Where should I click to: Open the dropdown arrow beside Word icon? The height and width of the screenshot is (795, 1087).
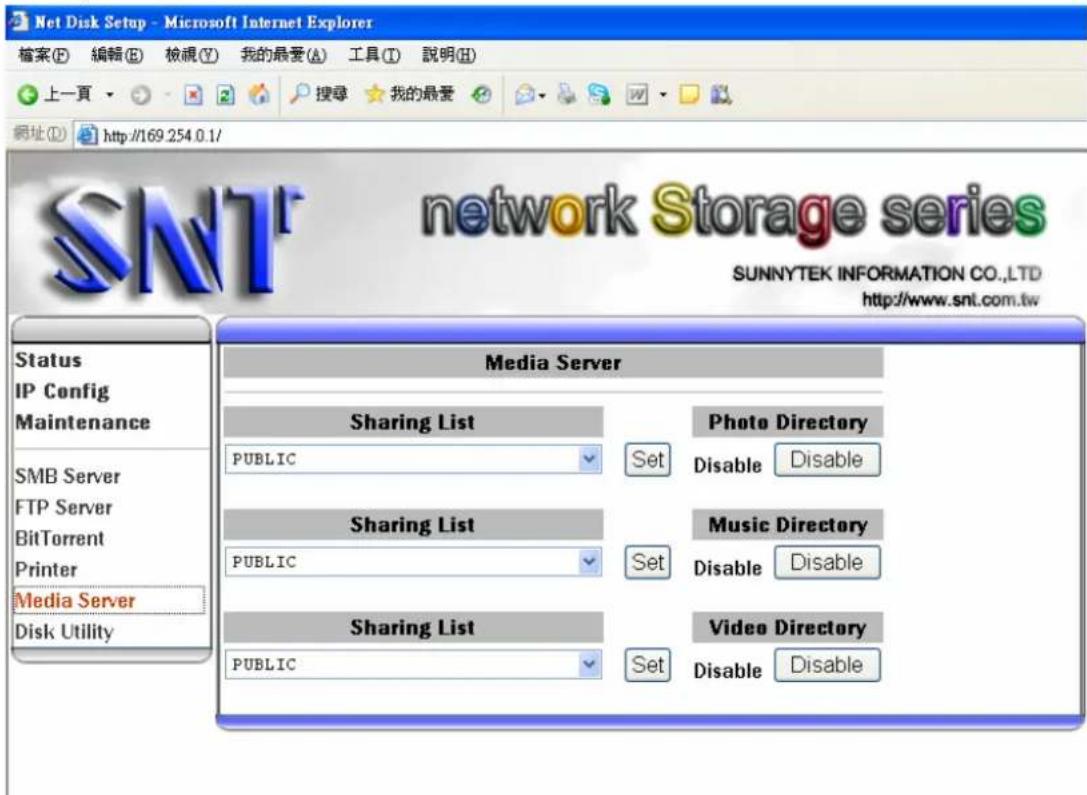663,94
